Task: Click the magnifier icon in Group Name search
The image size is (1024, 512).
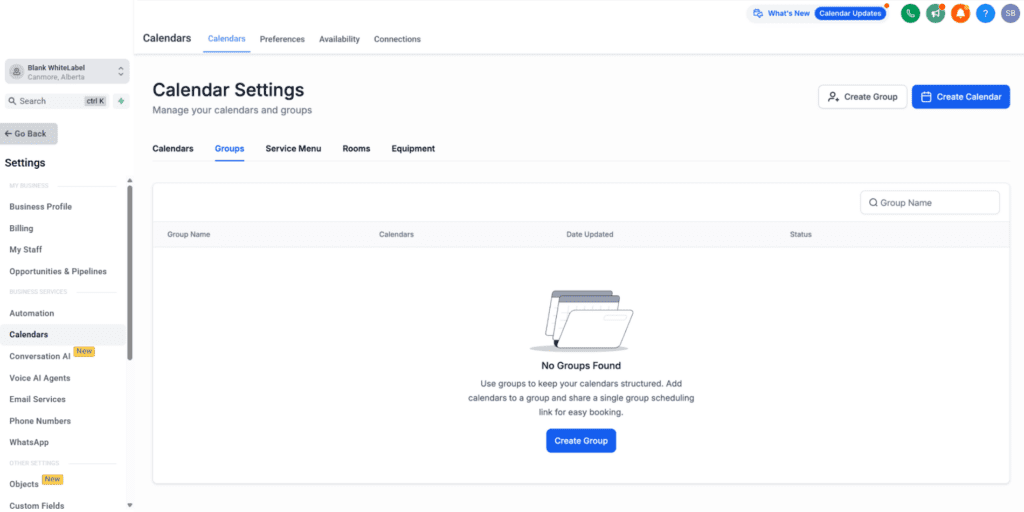Action: (x=872, y=202)
